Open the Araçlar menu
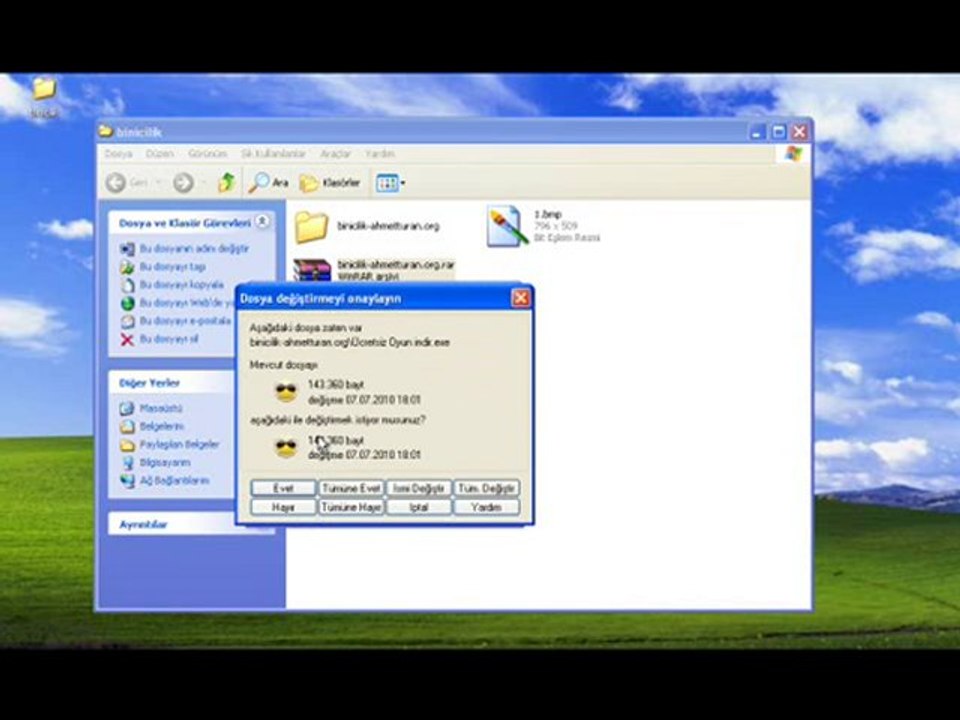Viewport: 960px width, 720px height. coord(336,154)
